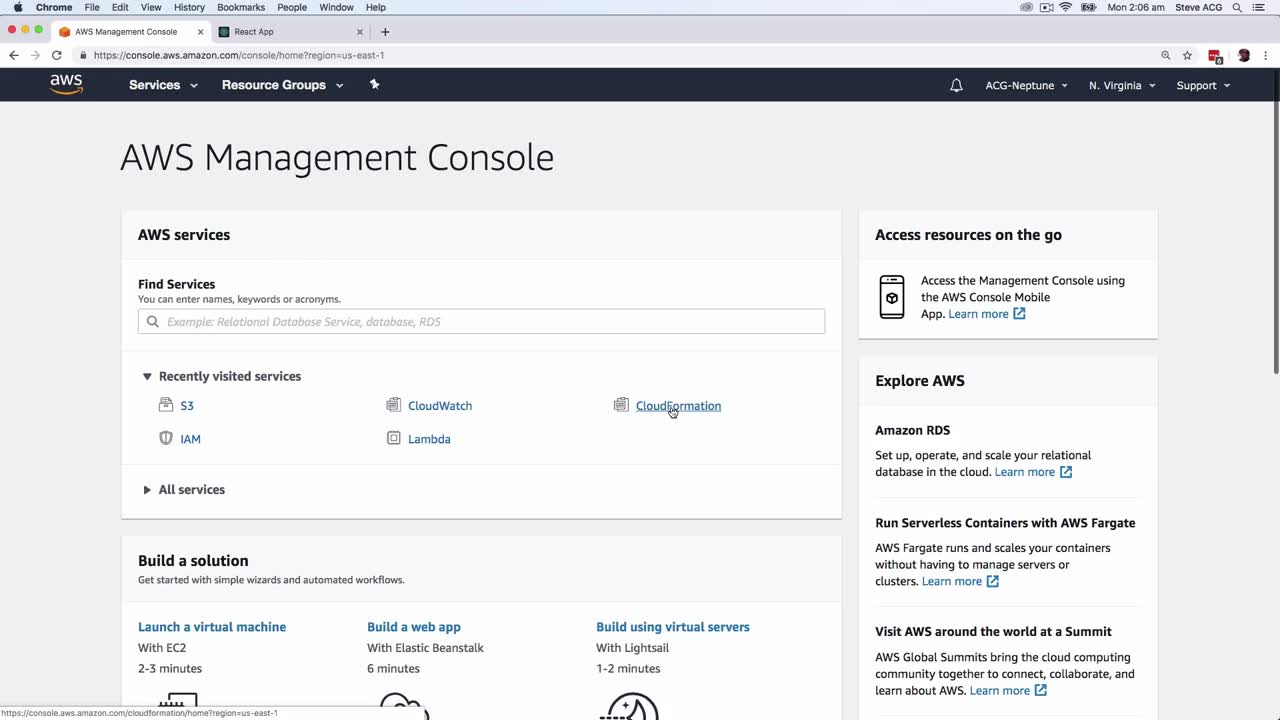Screen dimensions: 1280x720
Task: Click the pin shortcuts icon in navbar
Action: (375, 85)
